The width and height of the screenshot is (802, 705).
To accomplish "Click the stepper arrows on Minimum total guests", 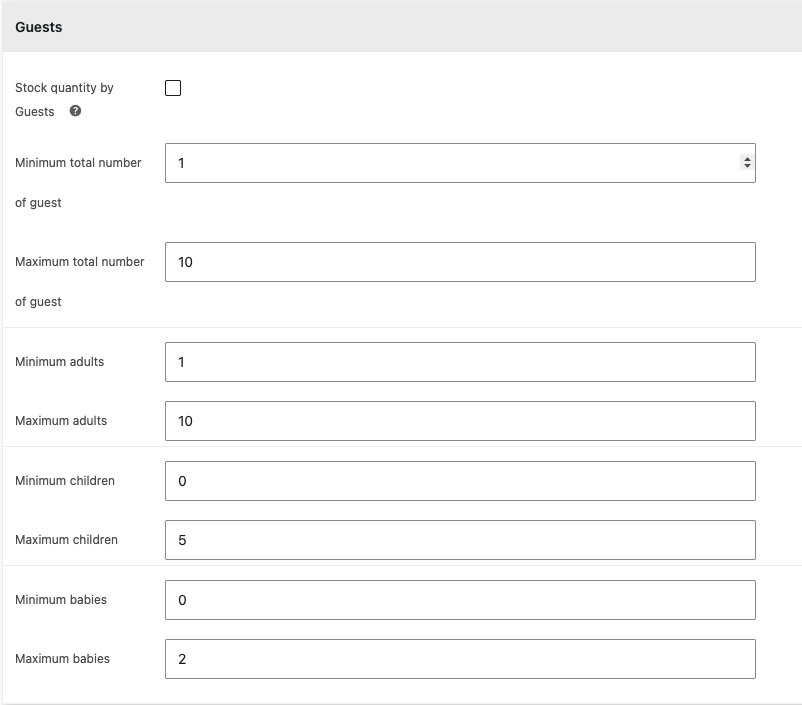I will [x=747, y=163].
